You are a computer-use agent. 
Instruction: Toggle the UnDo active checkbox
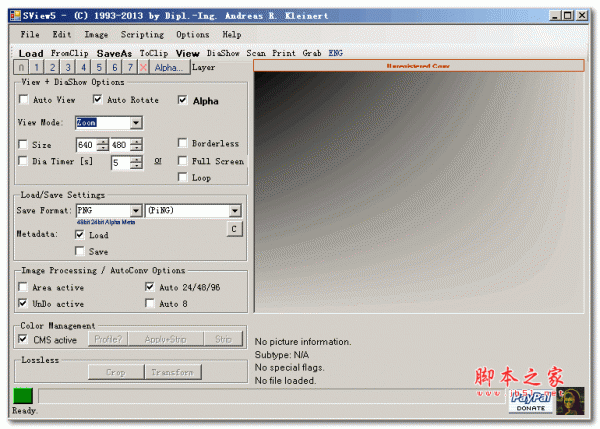[23, 303]
